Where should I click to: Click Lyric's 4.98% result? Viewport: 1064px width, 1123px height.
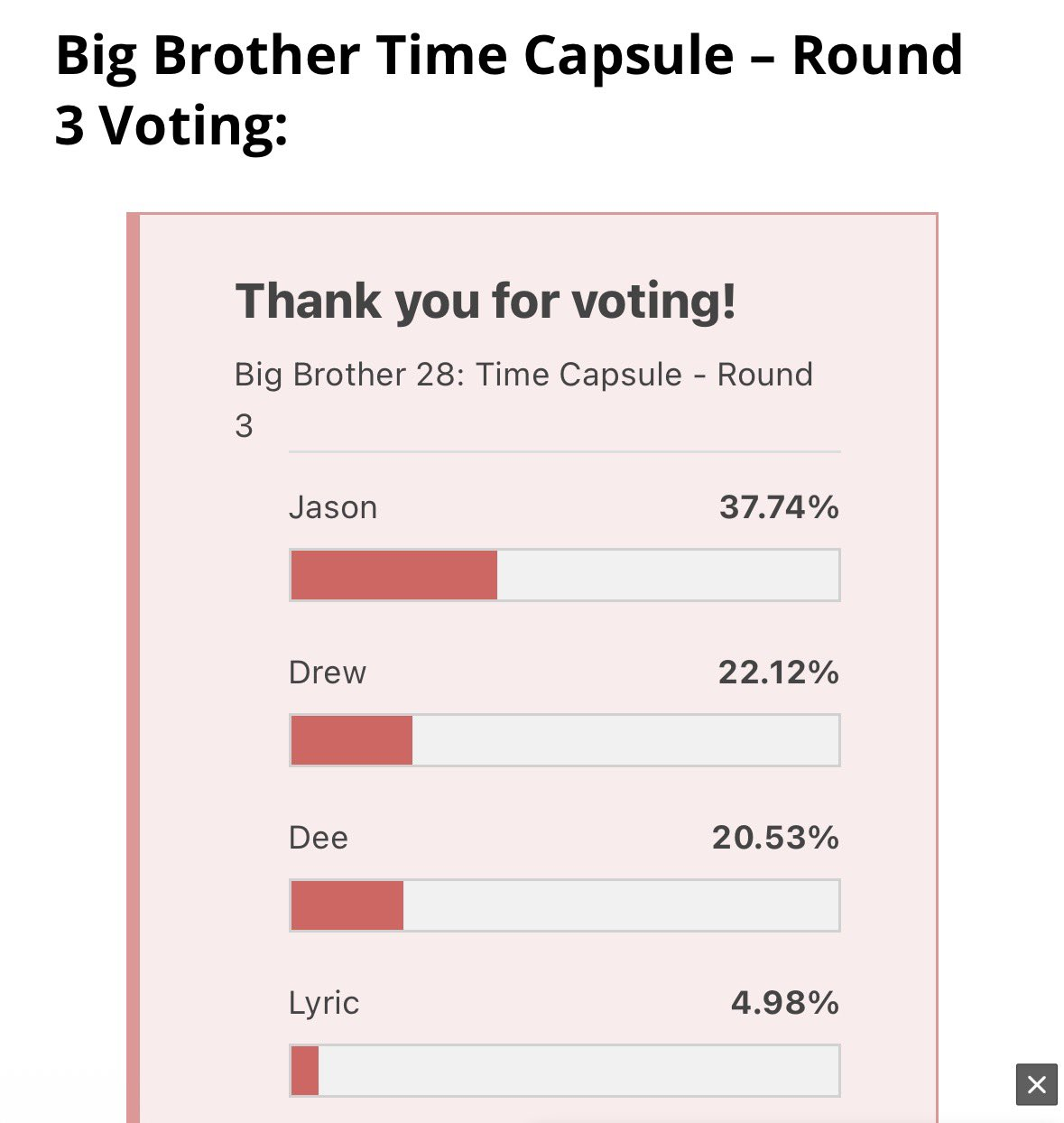click(785, 1004)
